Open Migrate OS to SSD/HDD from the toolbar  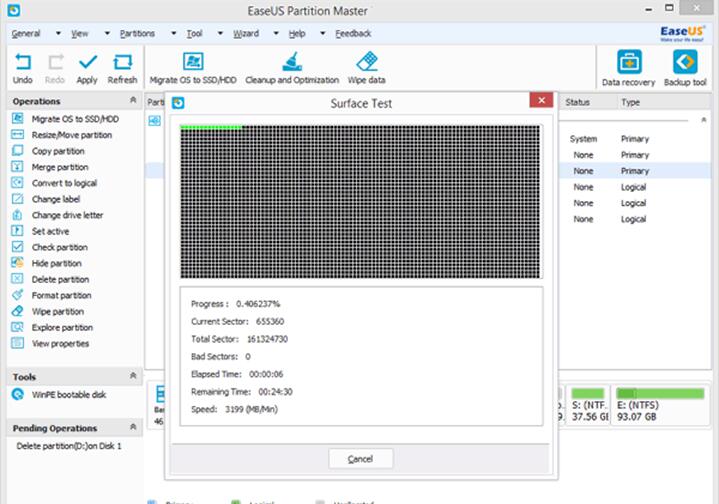(x=193, y=68)
